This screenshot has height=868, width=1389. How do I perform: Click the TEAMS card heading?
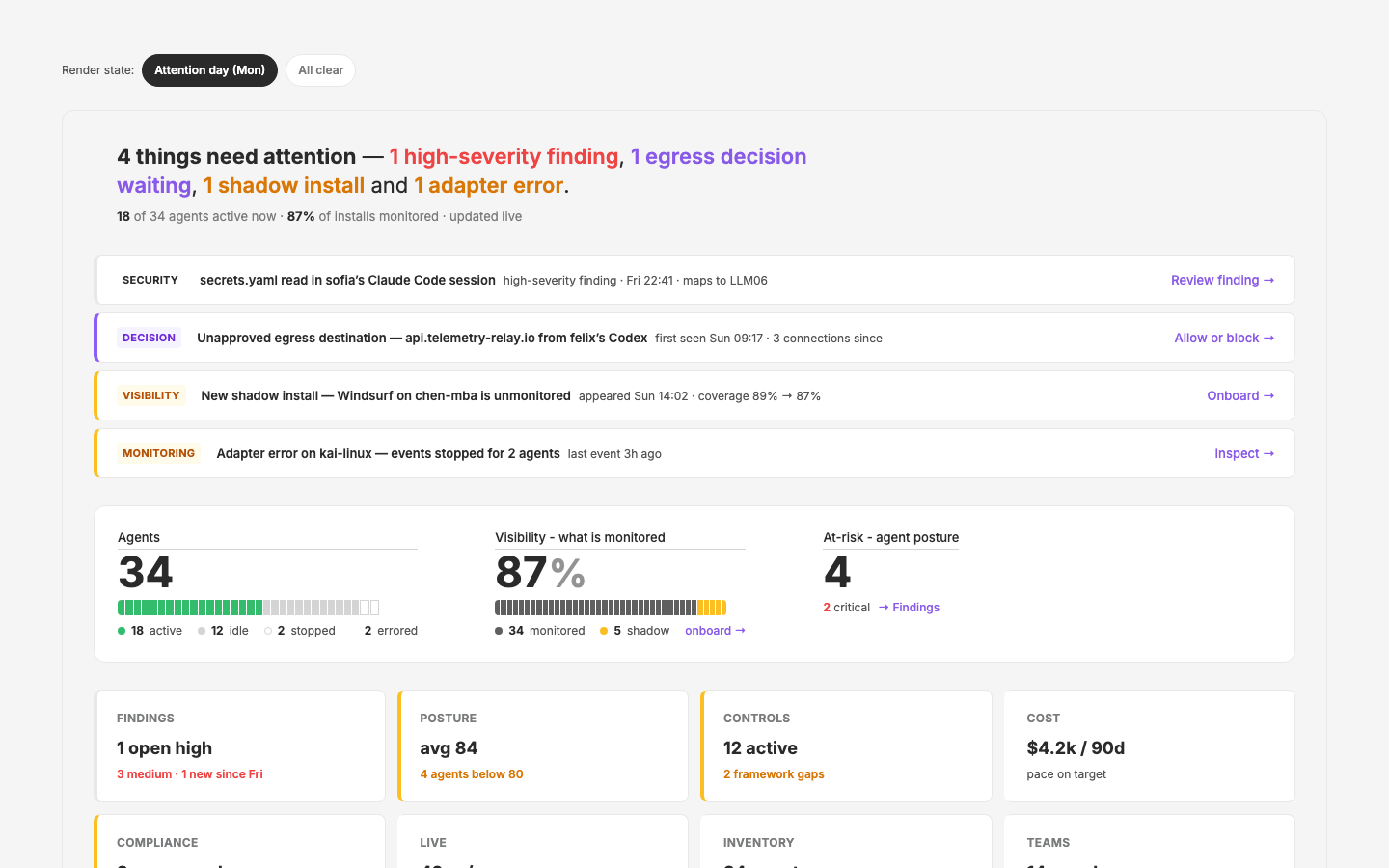tap(1049, 843)
